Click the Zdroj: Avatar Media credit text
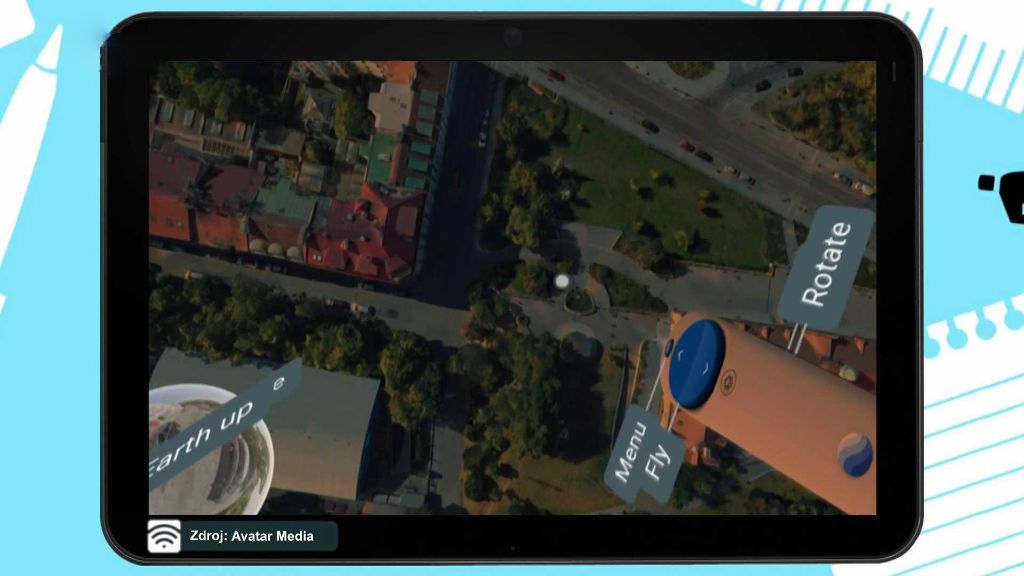The image size is (1024, 576). coord(250,536)
